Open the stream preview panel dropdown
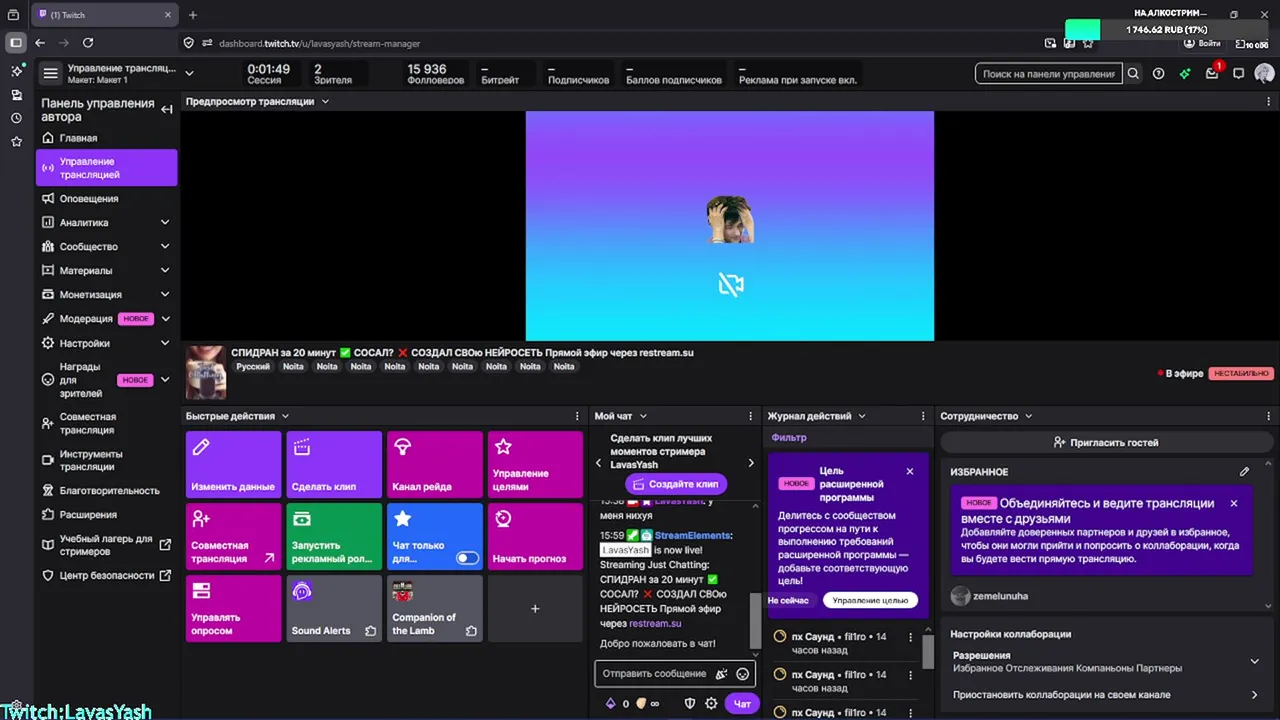The image size is (1280, 720). coord(325,101)
